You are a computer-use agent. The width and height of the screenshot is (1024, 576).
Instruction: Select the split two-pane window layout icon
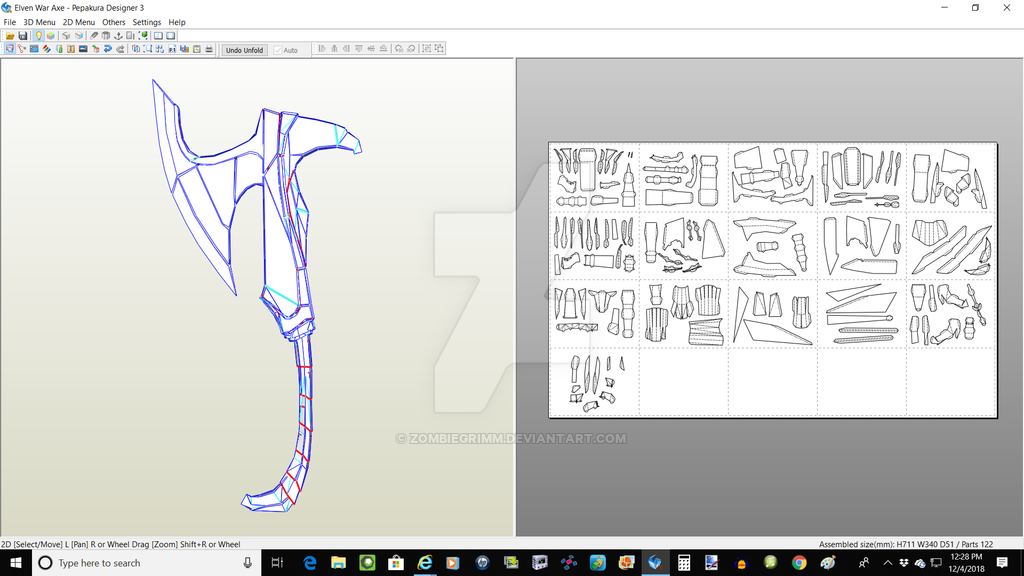coord(158,36)
